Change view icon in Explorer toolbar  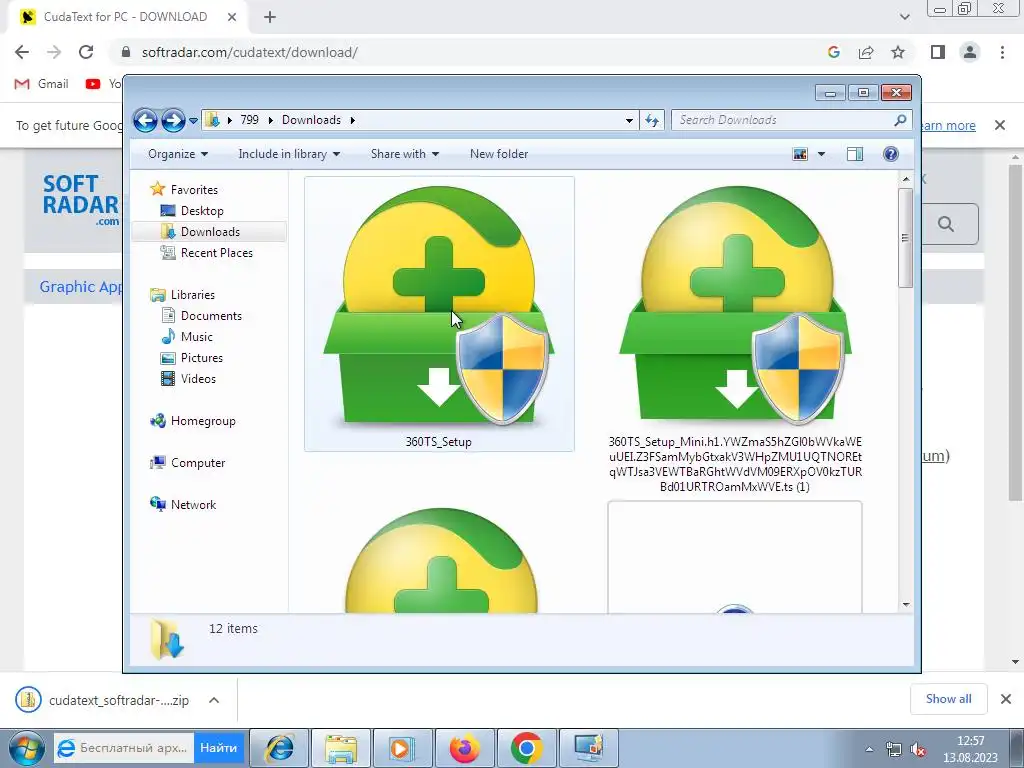point(800,154)
